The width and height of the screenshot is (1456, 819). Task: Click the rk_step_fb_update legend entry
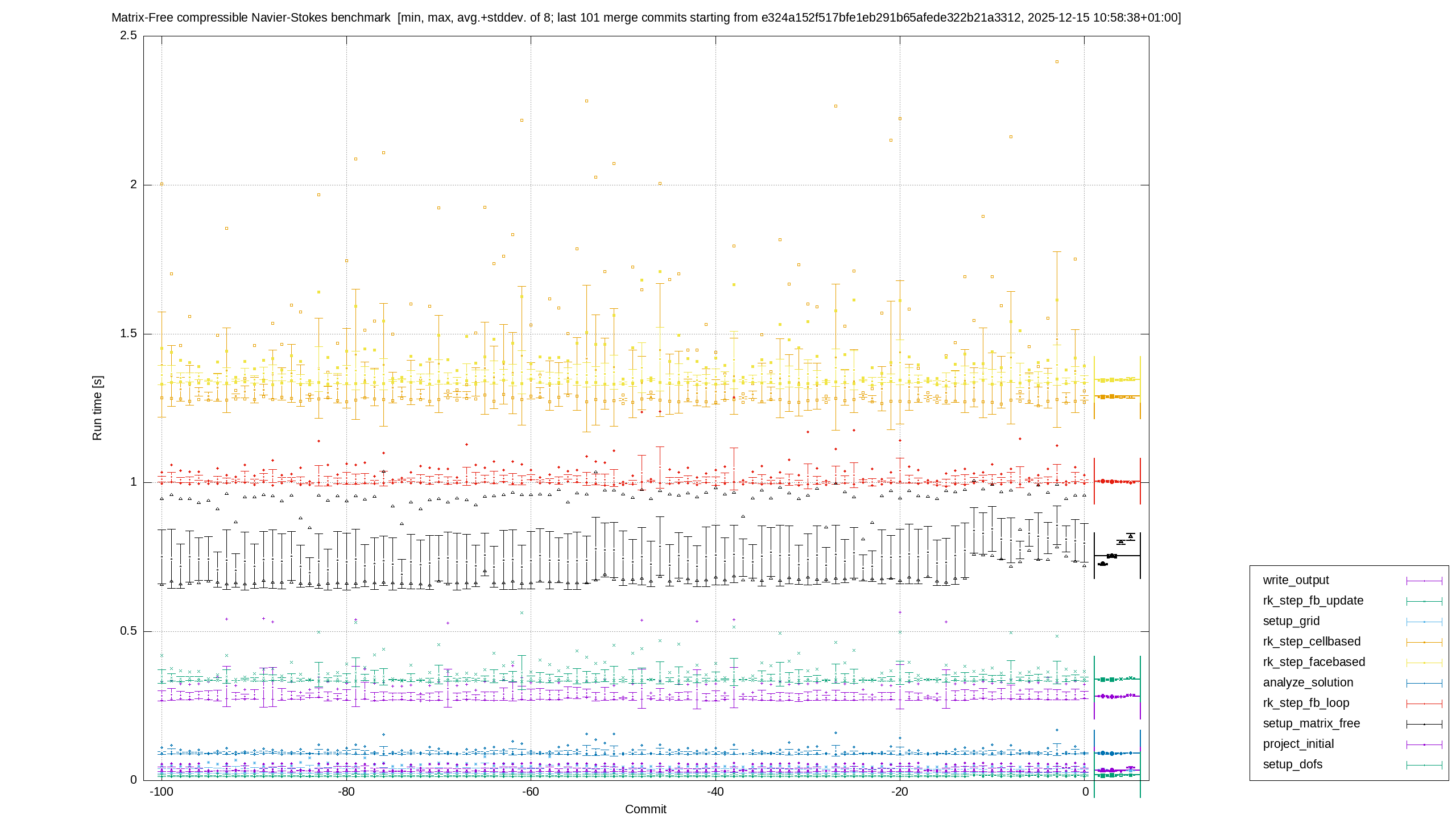1313,601
